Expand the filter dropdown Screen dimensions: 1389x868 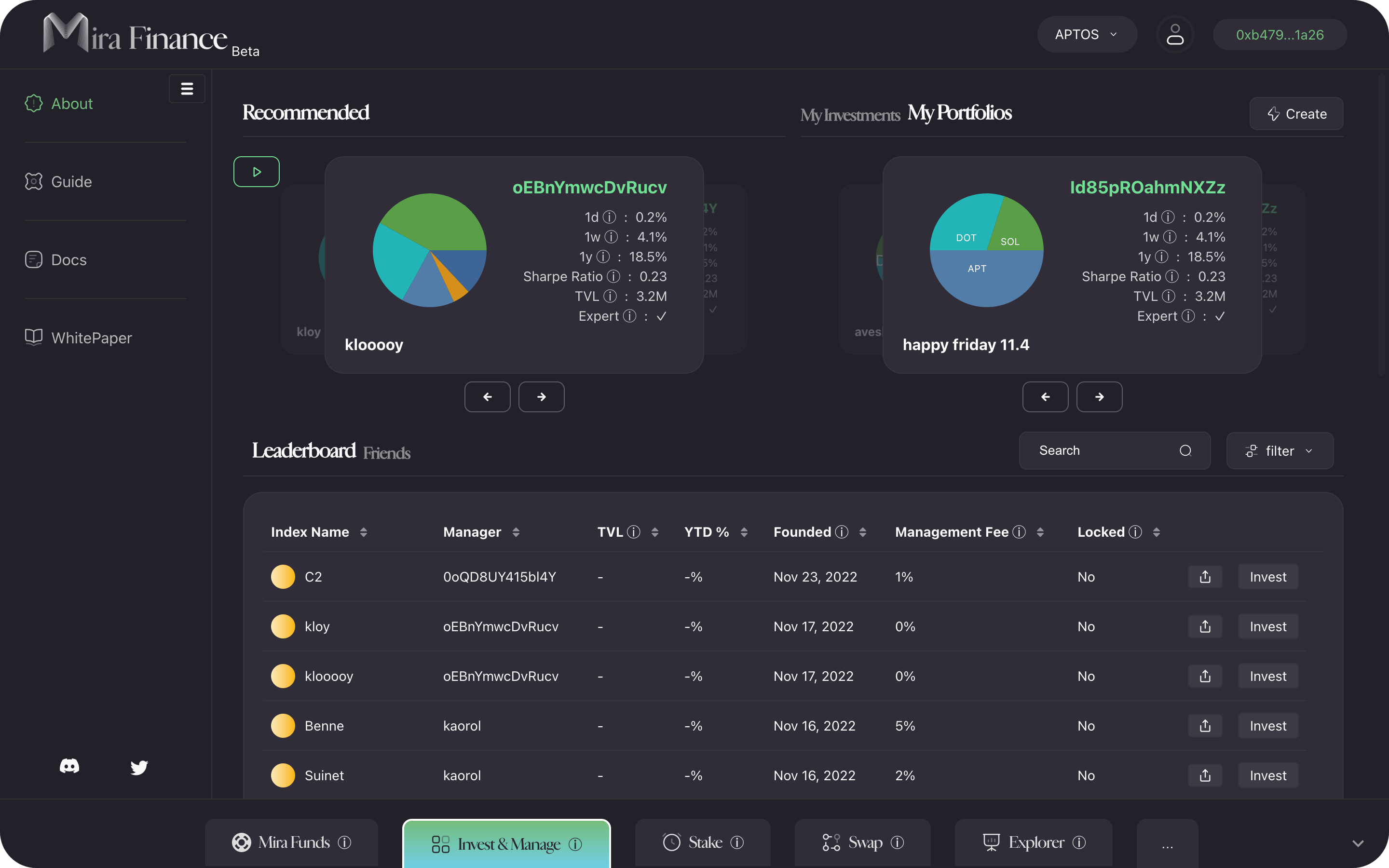tap(1280, 451)
